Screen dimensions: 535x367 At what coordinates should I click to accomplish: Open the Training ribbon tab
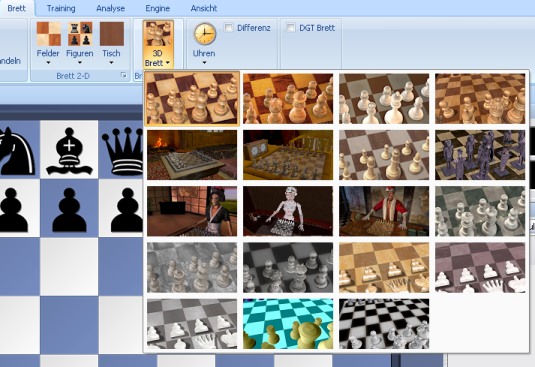point(61,8)
